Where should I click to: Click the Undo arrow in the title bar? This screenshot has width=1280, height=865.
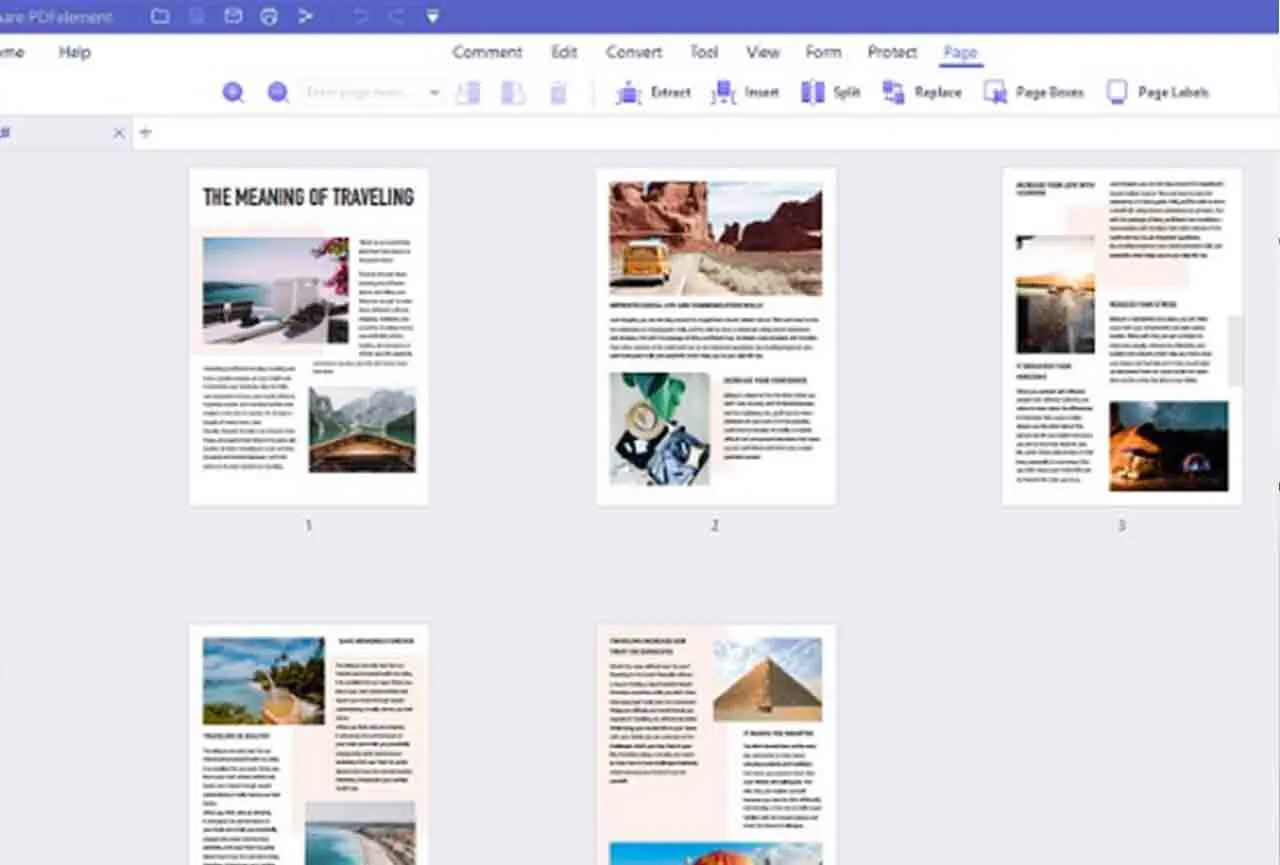[359, 15]
